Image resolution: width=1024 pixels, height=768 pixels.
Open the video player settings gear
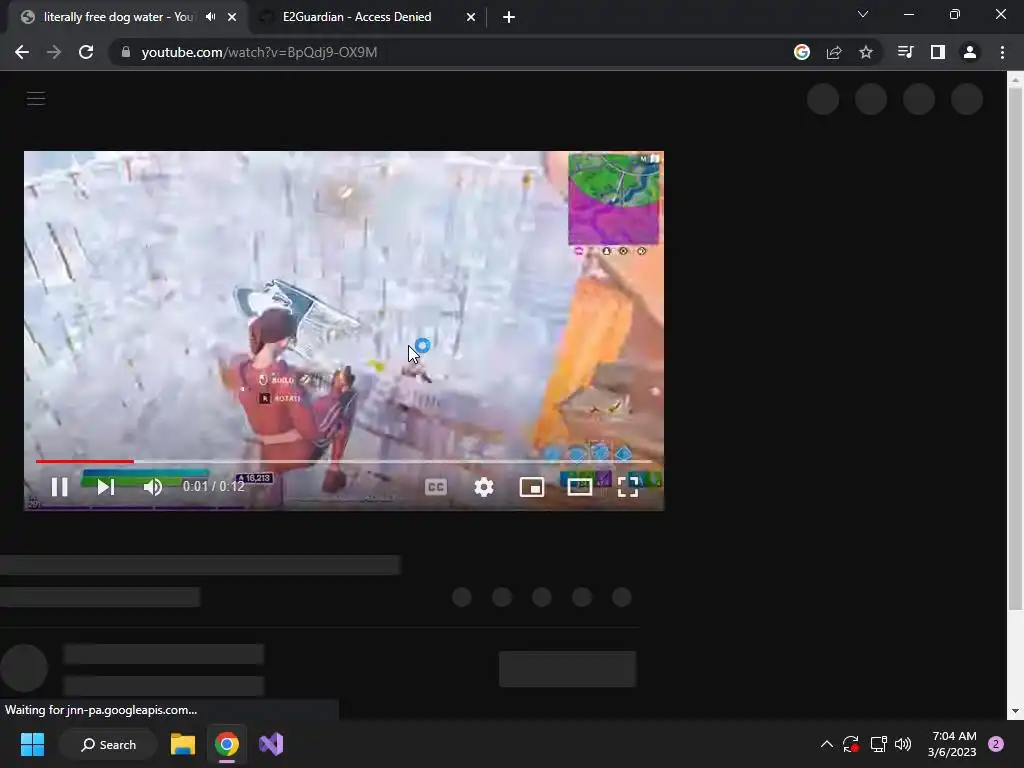(483, 487)
